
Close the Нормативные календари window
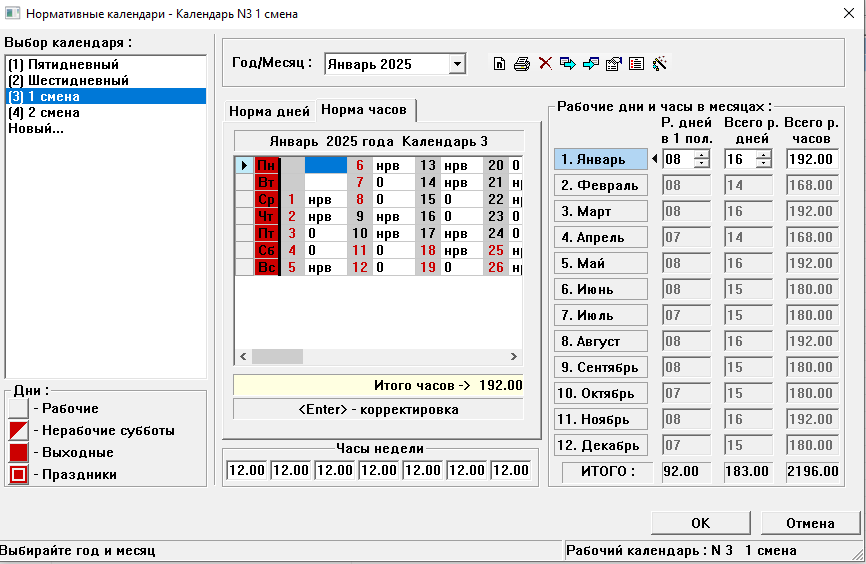pyautogui.click(x=849, y=13)
